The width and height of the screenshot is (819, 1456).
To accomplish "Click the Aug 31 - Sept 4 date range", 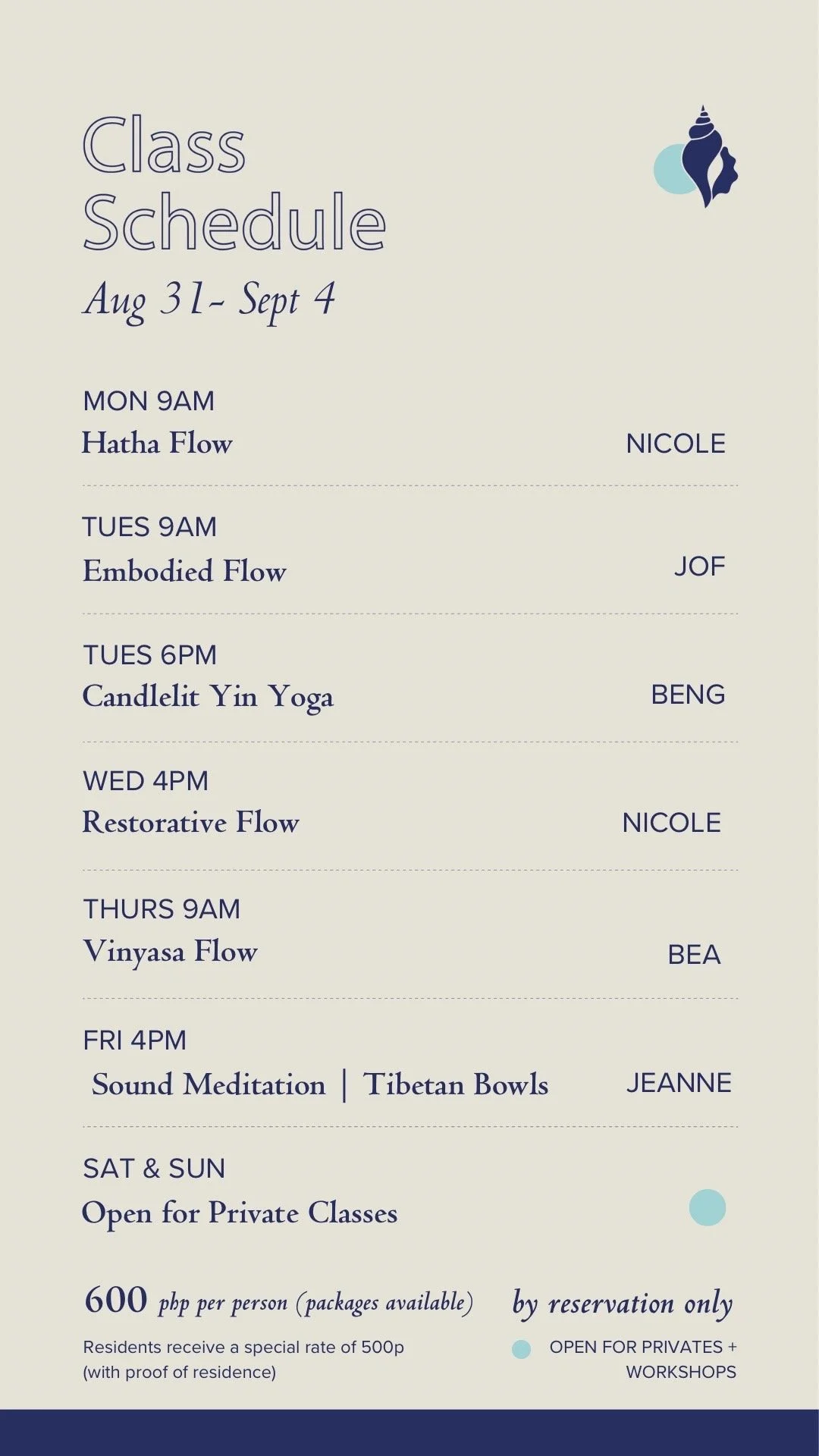I will click(x=209, y=300).
